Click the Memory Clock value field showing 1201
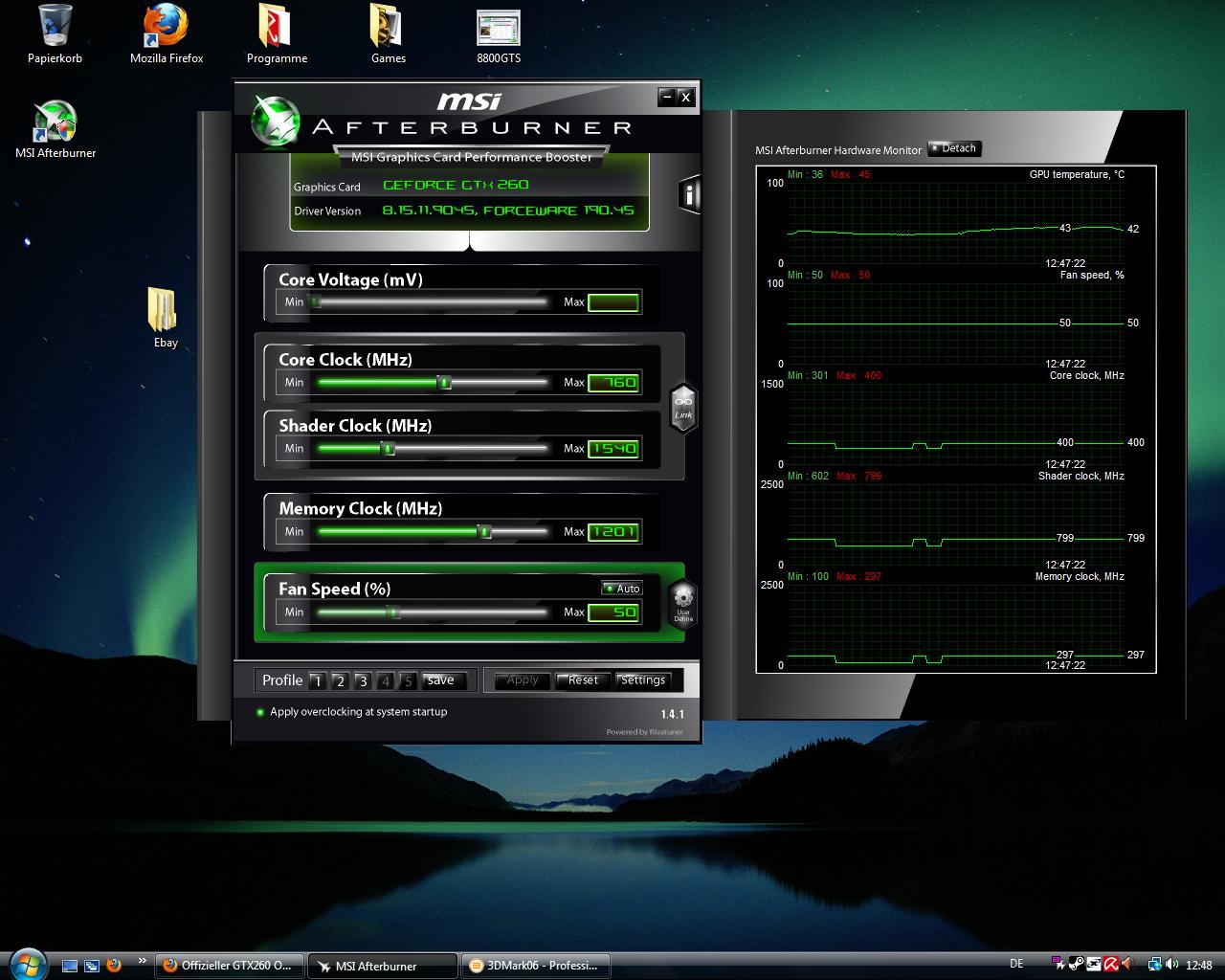1225x980 pixels. (612, 532)
